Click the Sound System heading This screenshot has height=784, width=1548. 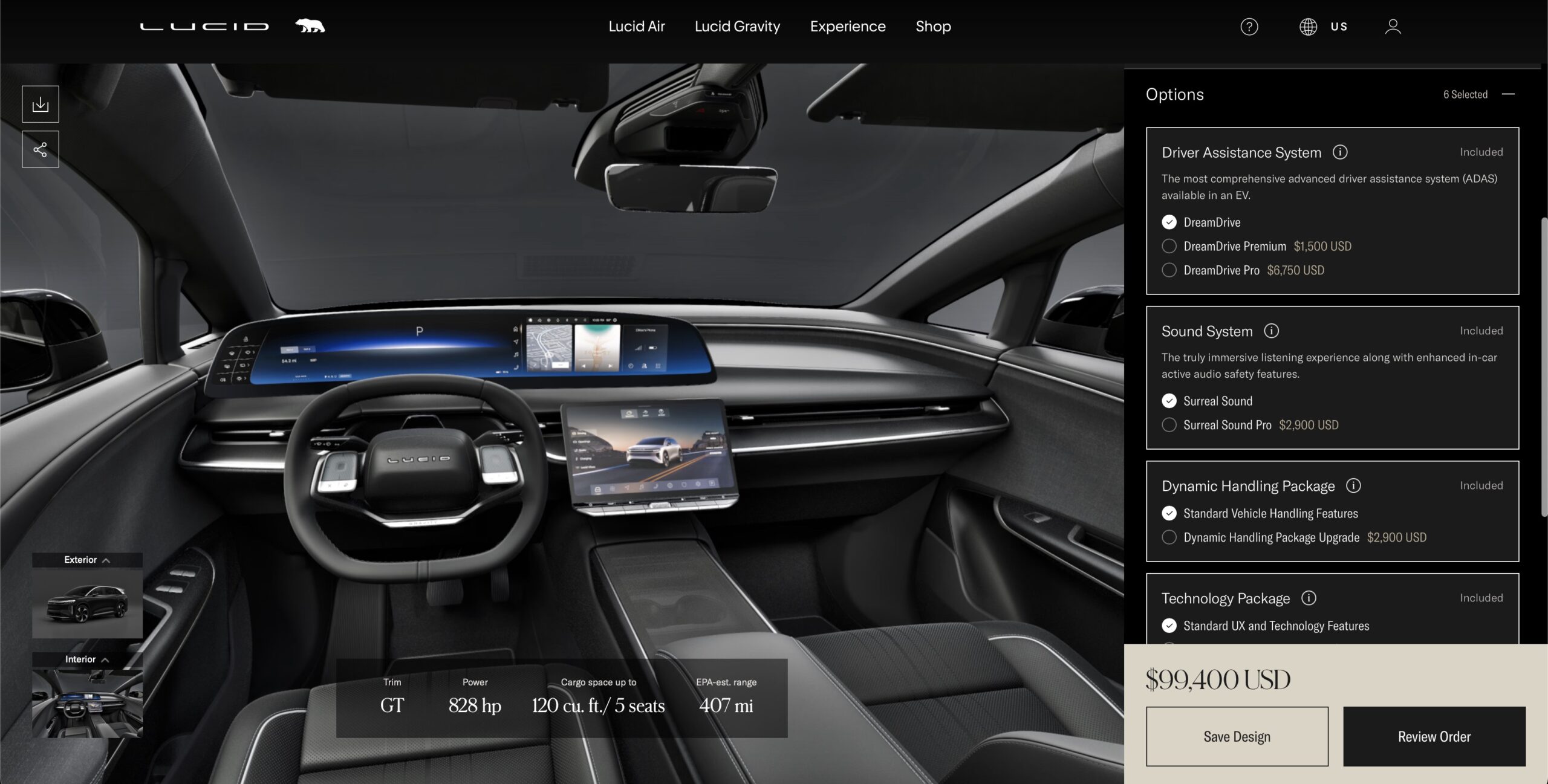(1207, 331)
